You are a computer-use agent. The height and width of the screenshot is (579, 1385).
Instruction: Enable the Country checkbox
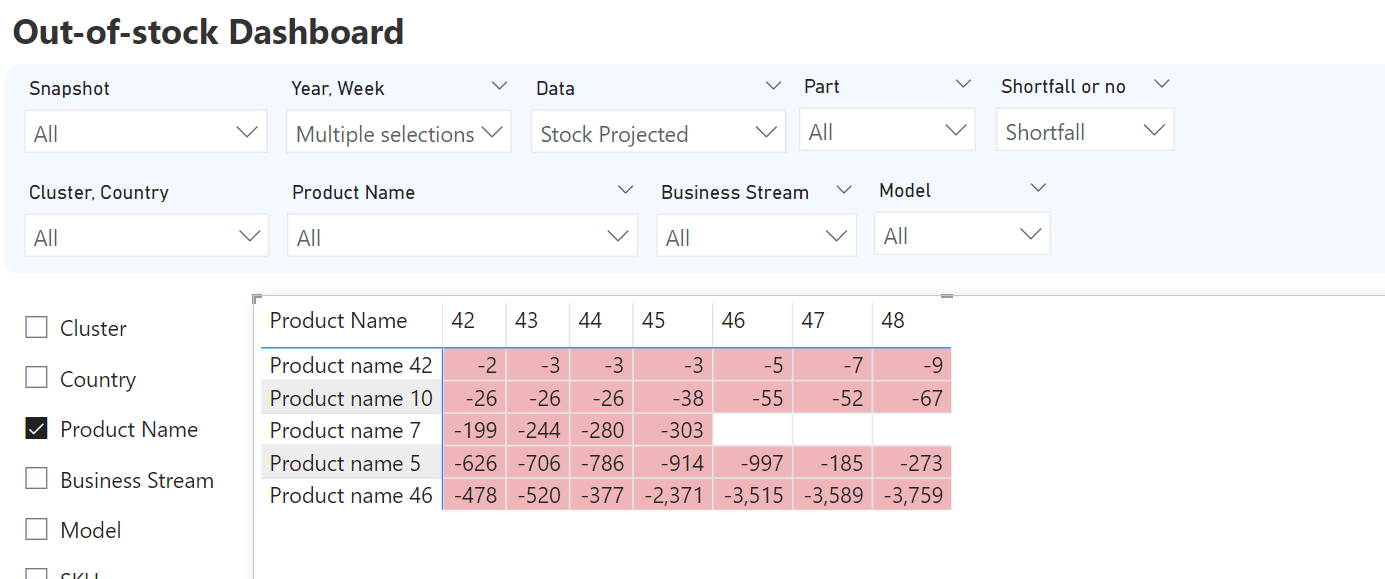(x=36, y=377)
